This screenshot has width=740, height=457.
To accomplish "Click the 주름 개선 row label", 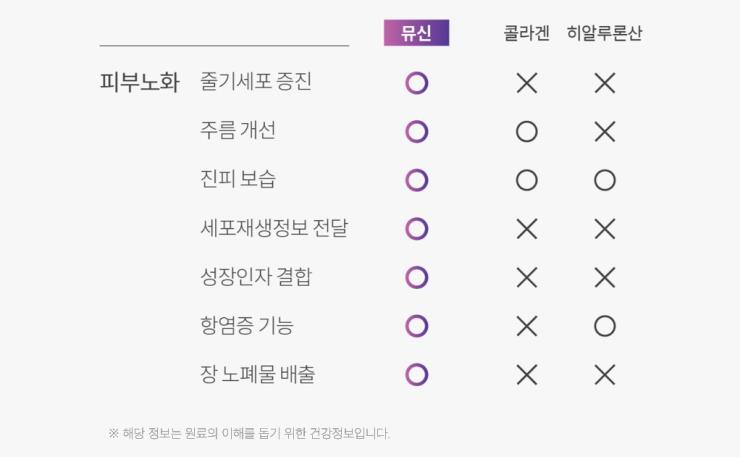I will pos(238,131).
